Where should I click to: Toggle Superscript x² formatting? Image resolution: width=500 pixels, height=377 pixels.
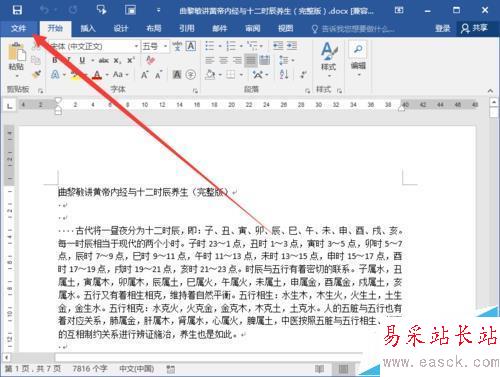(130, 60)
